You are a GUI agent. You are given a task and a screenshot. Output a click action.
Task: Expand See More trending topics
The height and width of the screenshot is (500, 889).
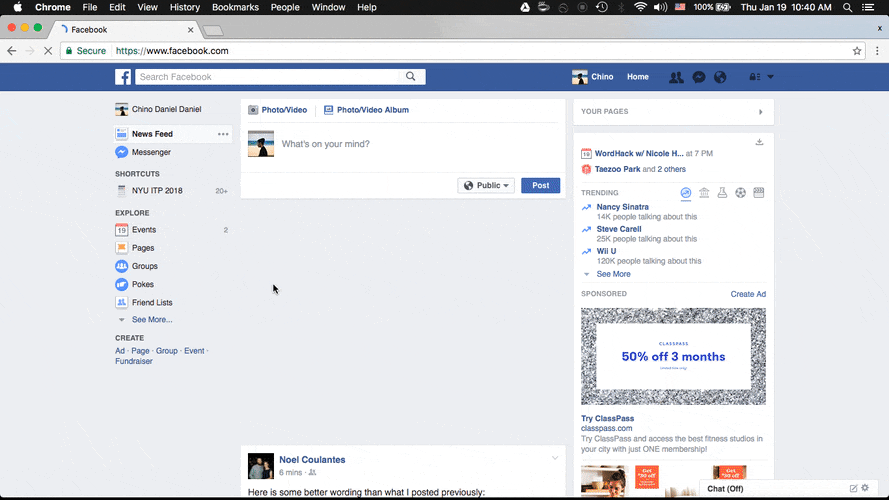613,274
